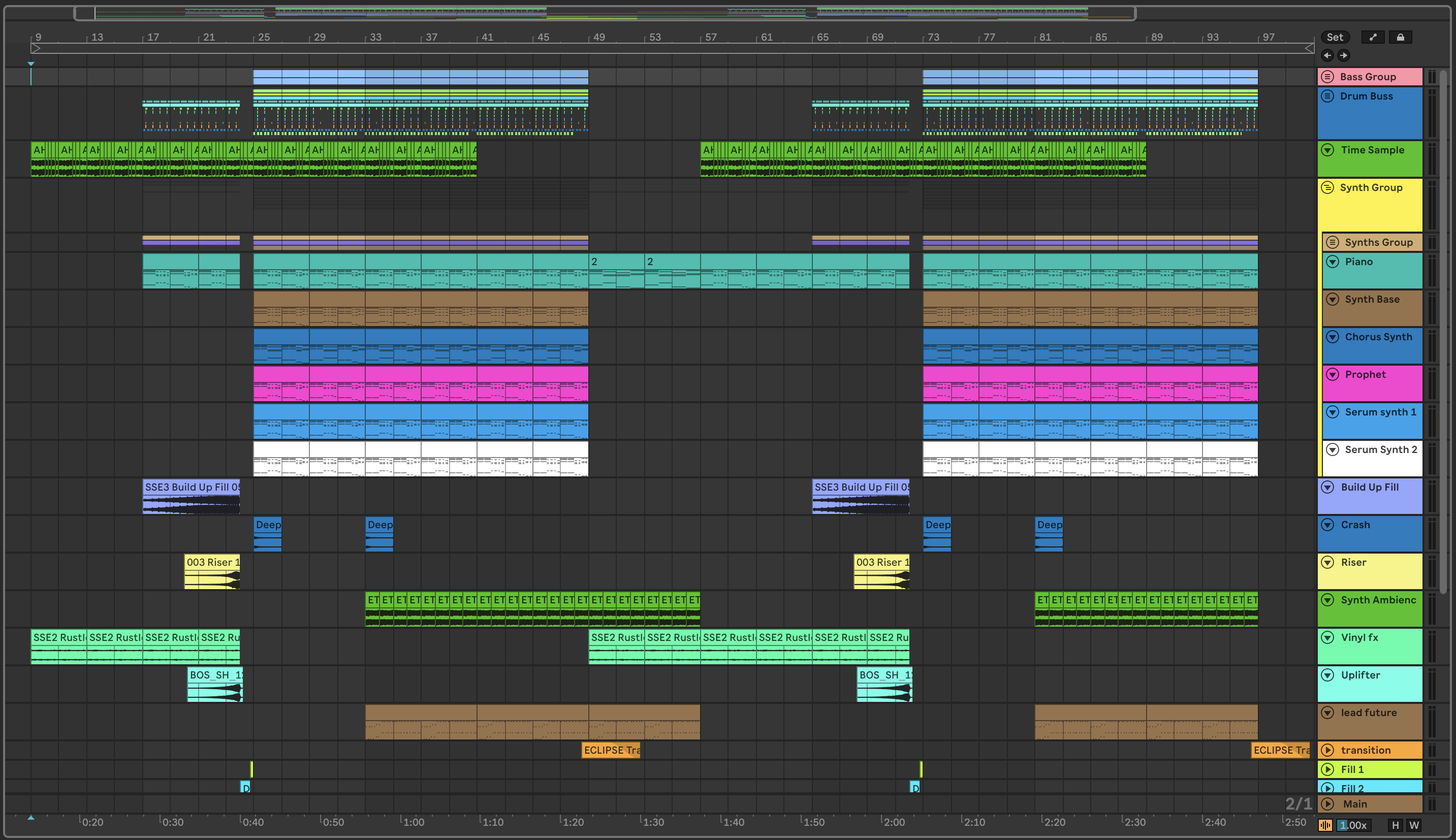Screen dimensions: 1456x840
Task: Jump to previous locator arrow
Action: (x=1327, y=55)
